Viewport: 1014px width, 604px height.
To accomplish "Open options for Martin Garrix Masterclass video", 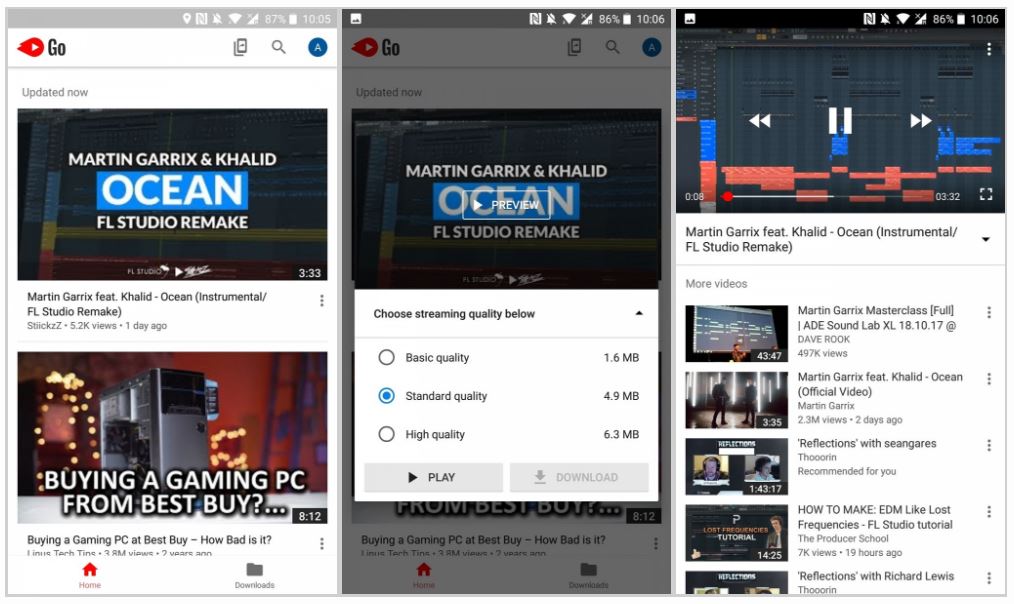I will tap(989, 313).
